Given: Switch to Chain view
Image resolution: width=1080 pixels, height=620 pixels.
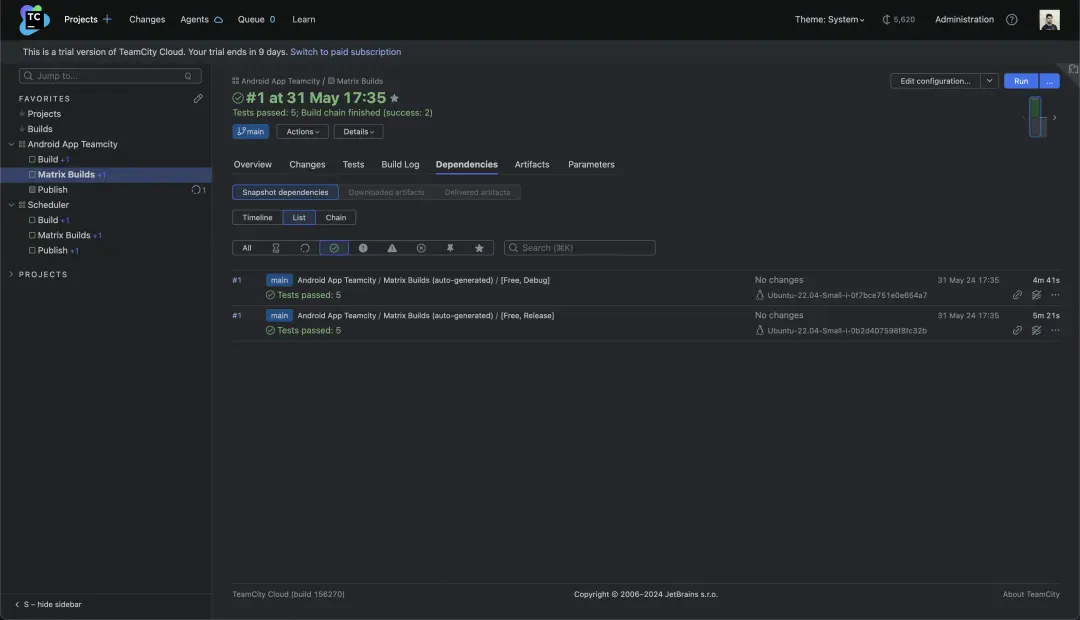Looking at the screenshot, I should (x=335, y=218).
